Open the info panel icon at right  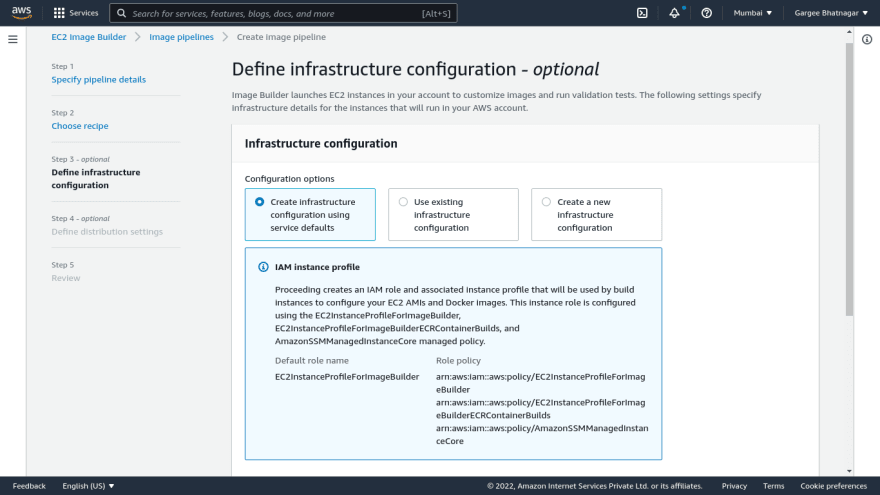[x=867, y=39]
